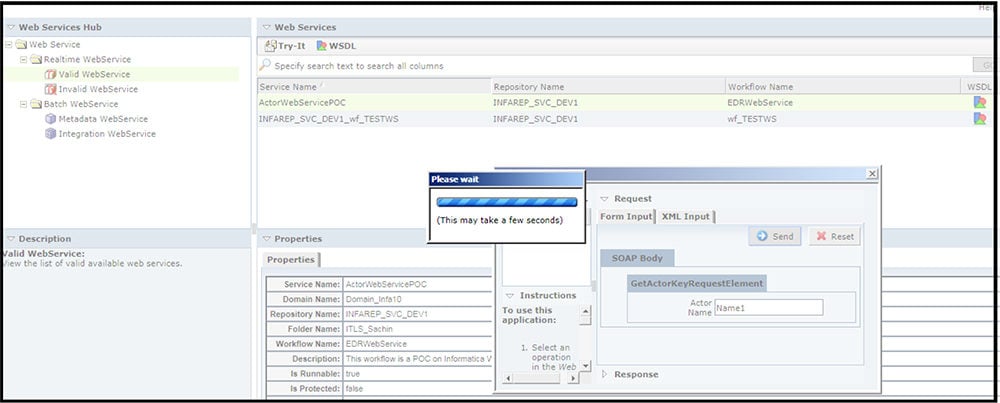Switch to the XML Input tab
1000x403 pixels.
[686, 216]
